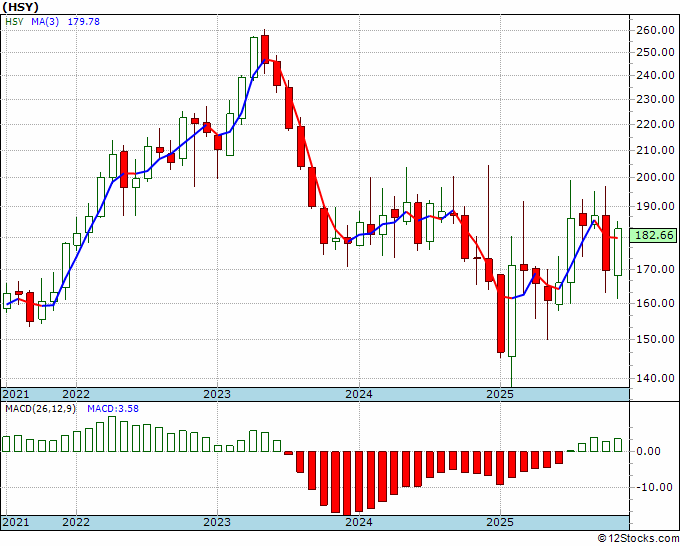The image size is (680, 546).
Task: Click the 170.00 price axis label
Action: coord(655,269)
